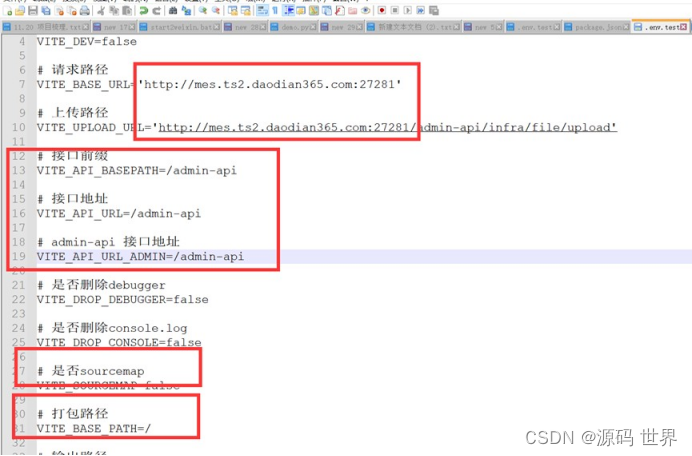Open Find with the binoculars icon
This screenshot has width=692, height=456.
pos(173,11)
